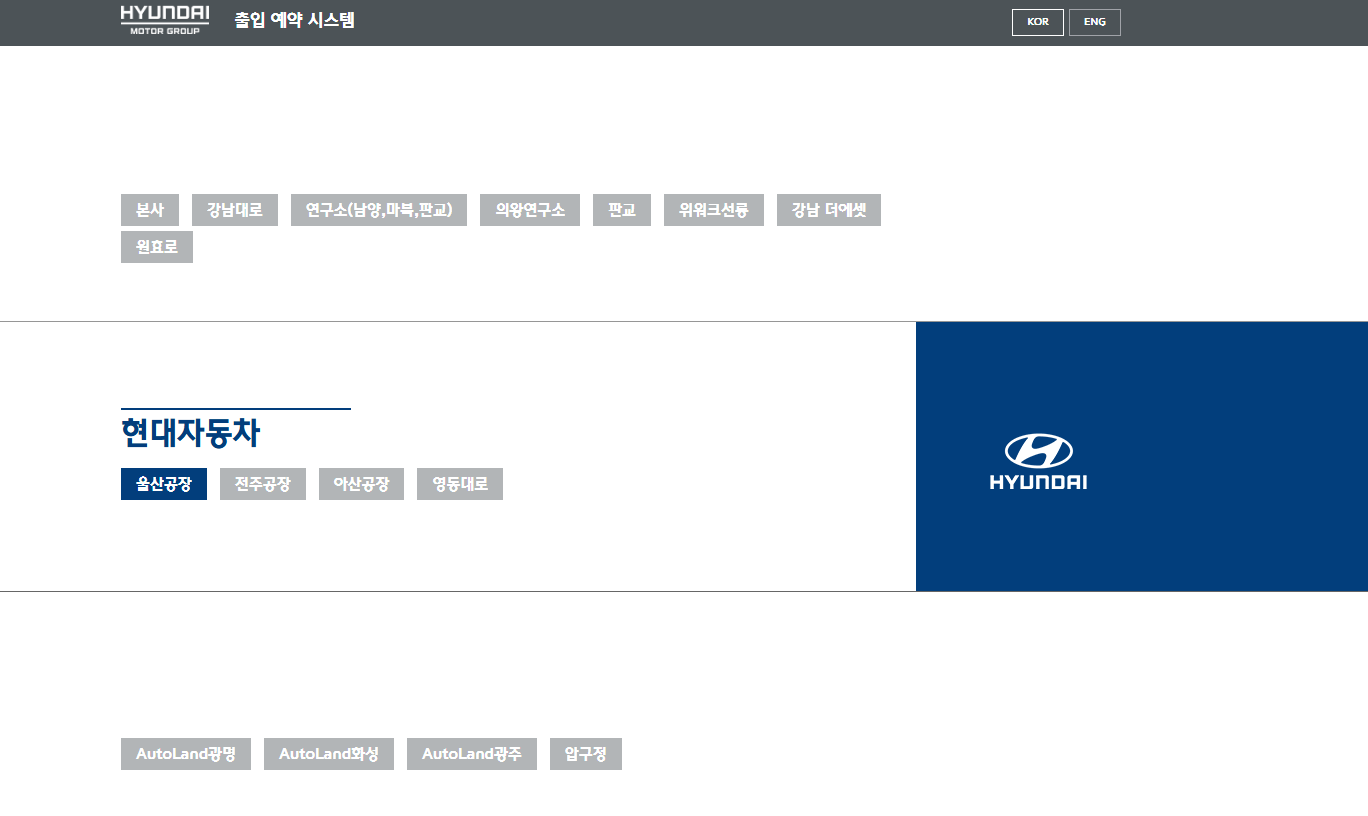Select AutoLand광주 button

[472, 754]
